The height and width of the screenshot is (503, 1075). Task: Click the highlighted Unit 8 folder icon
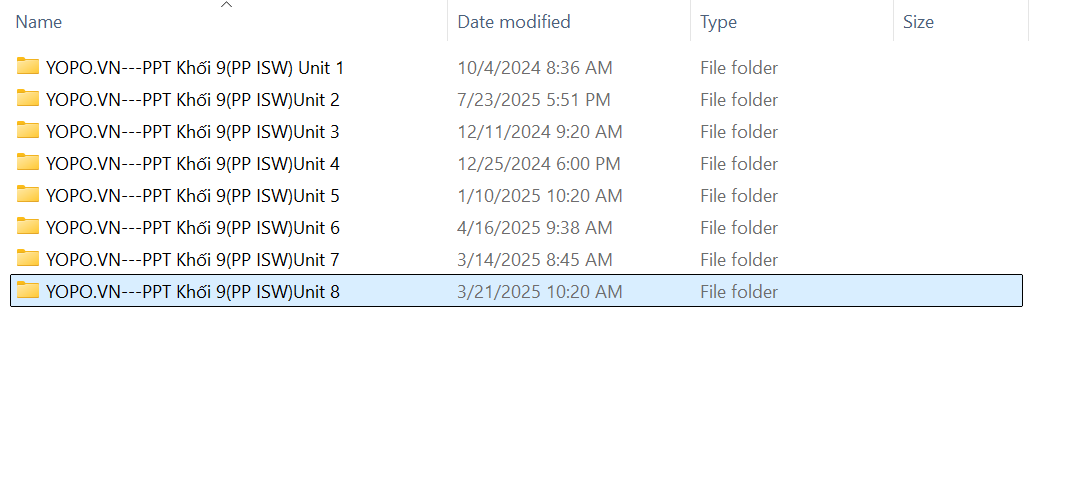[28, 291]
